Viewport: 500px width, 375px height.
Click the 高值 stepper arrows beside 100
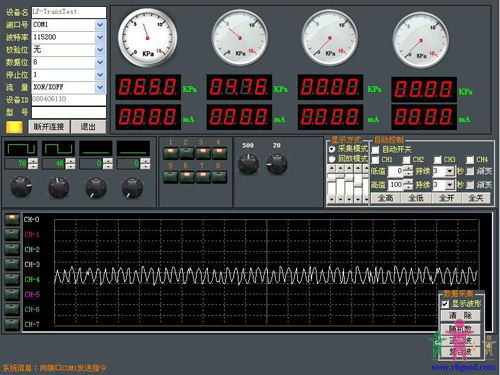408,185
